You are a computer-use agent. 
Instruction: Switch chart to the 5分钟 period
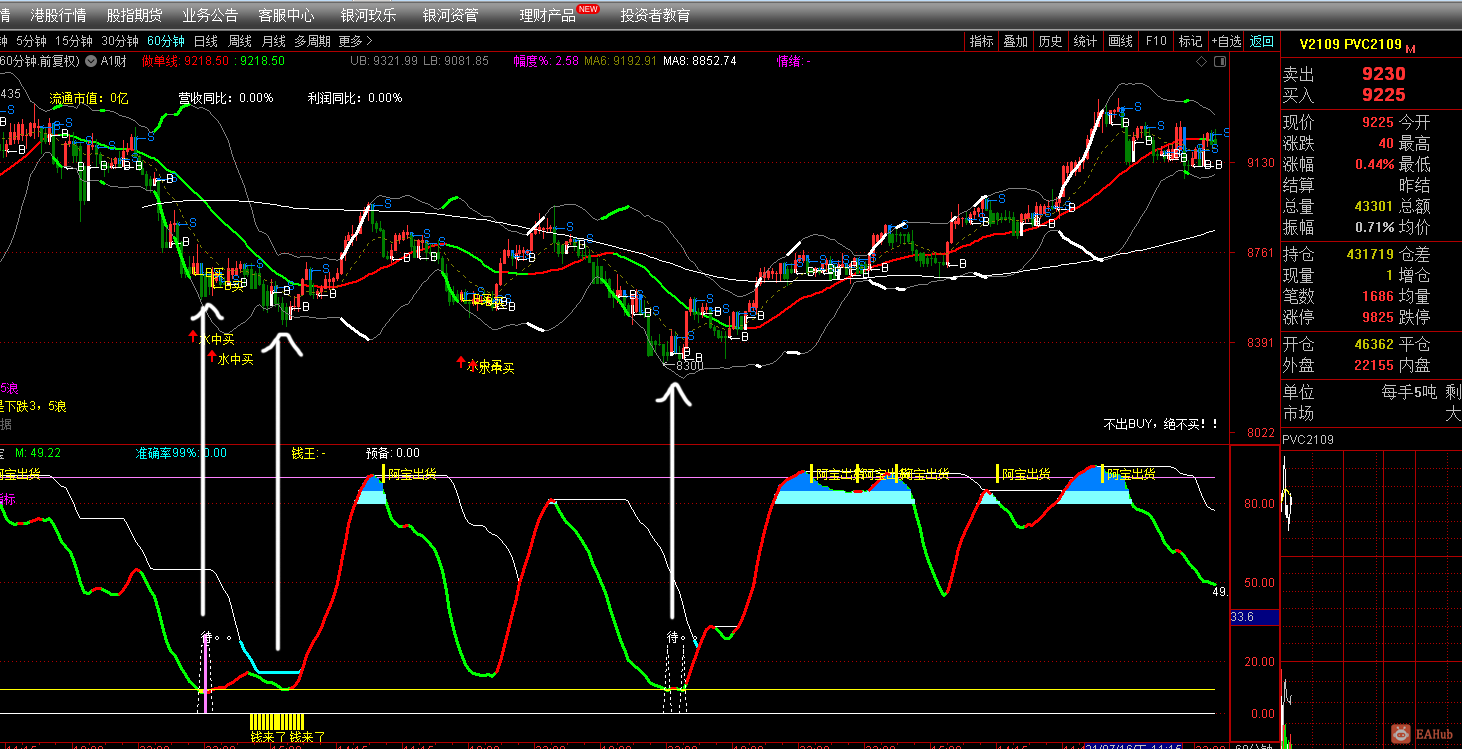(x=32, y=41)
